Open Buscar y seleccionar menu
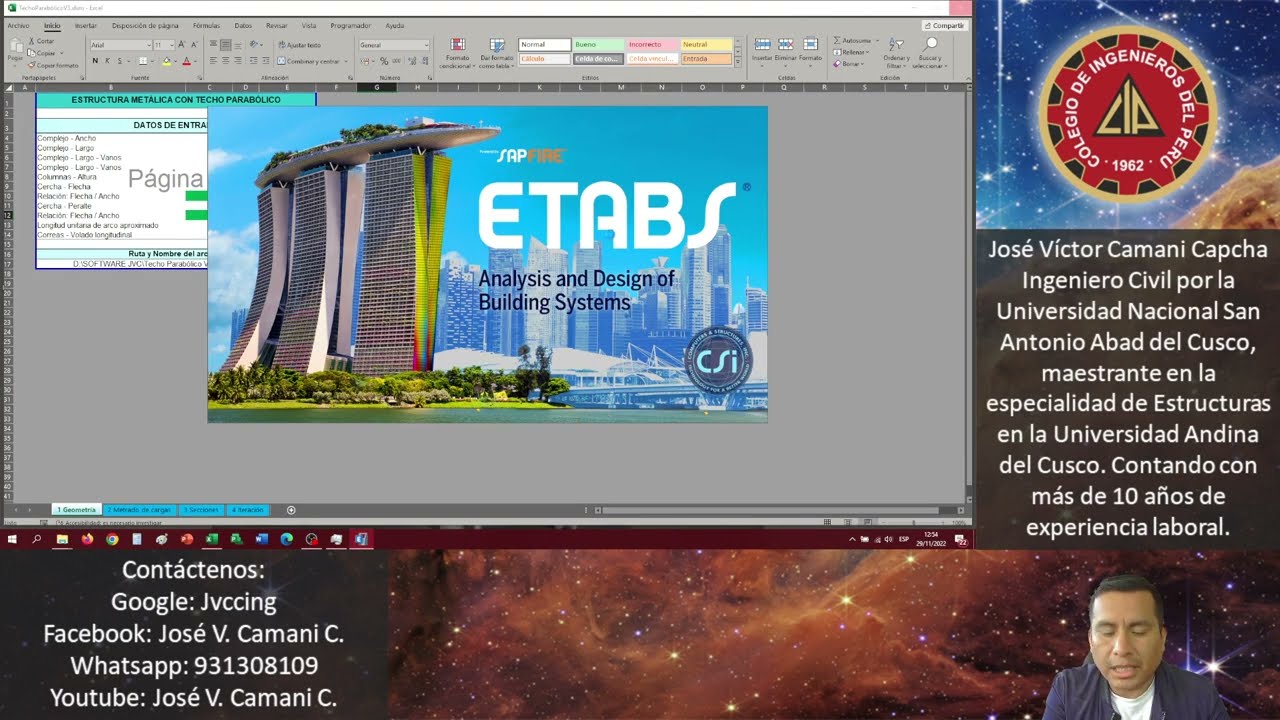The width and height of the screenshot is (1280, 720). click(930, 53)
